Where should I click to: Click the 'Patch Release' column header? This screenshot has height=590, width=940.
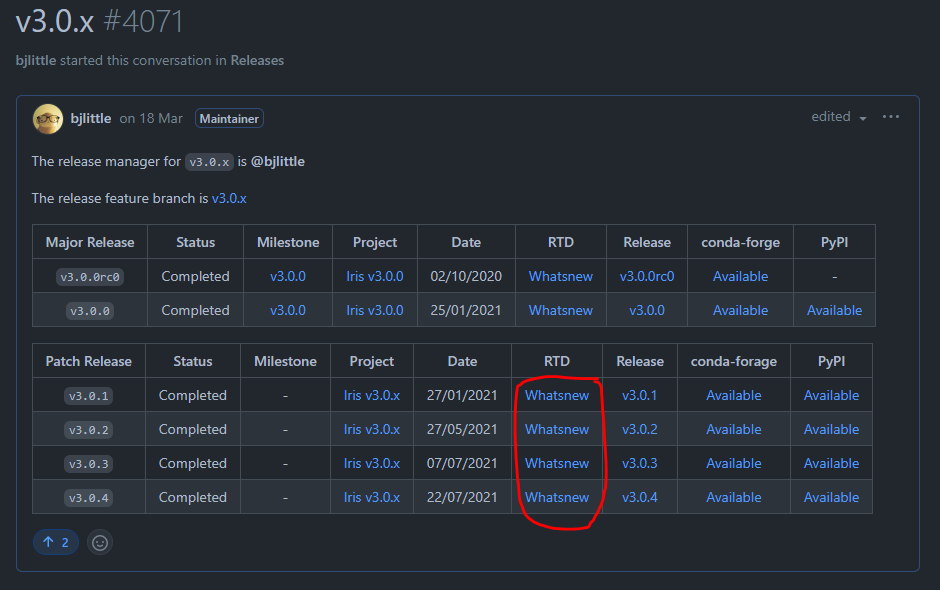coord(89,362)
